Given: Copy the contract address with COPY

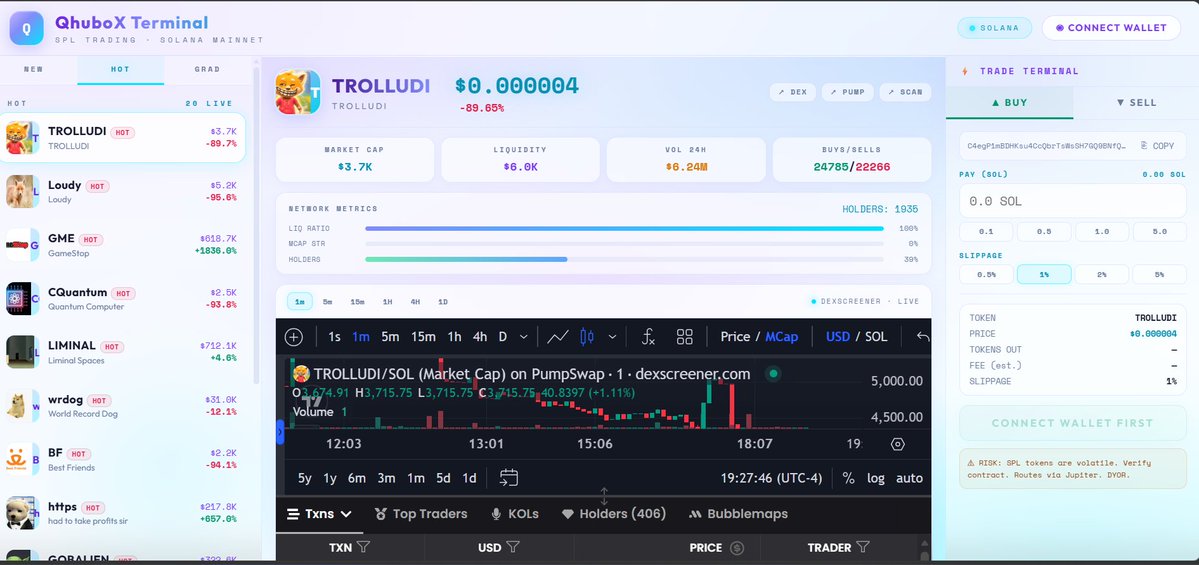Looking at the screenshot, I should tap(1157, 145).
